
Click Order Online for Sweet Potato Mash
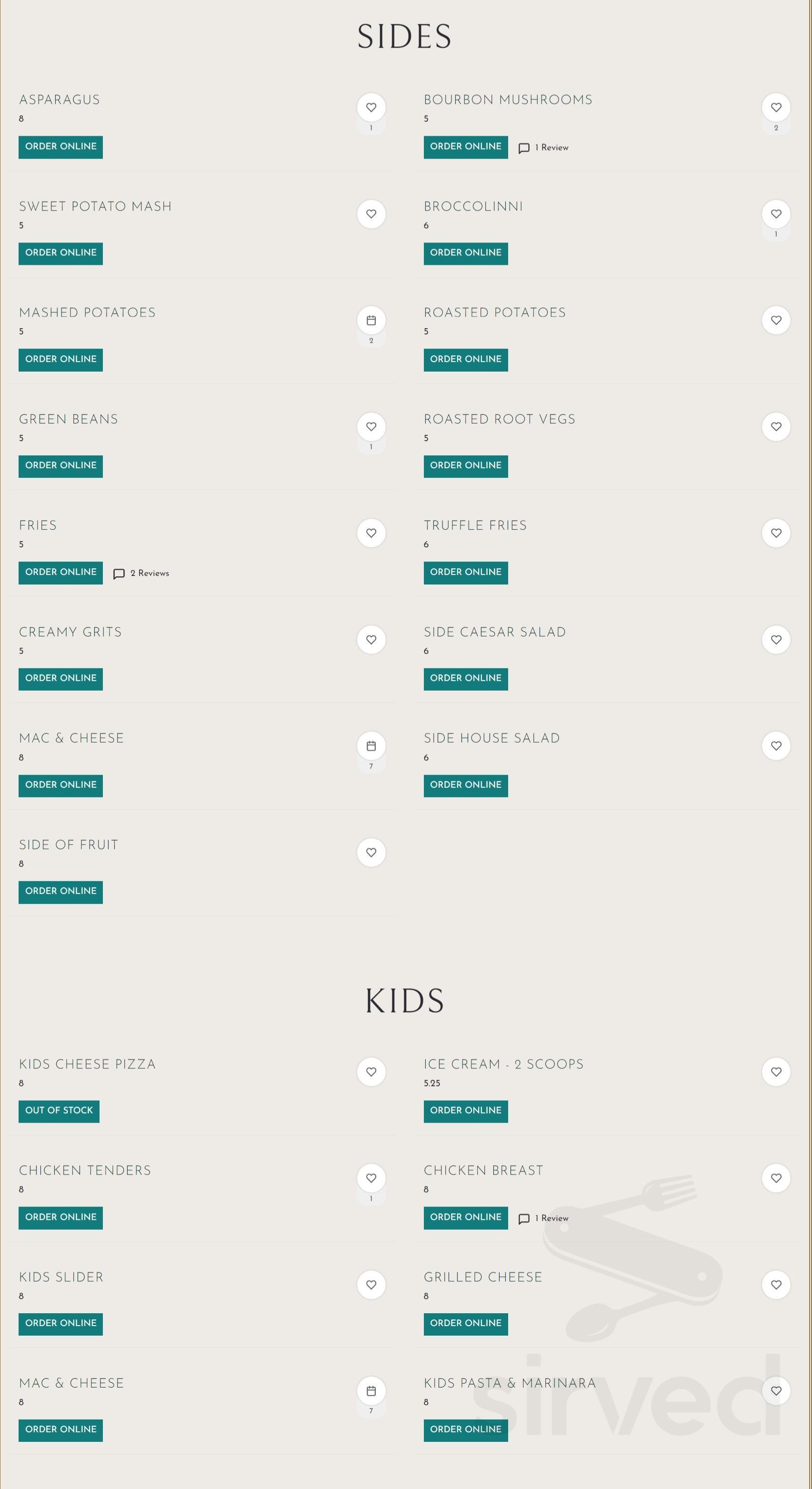[60, 253]
